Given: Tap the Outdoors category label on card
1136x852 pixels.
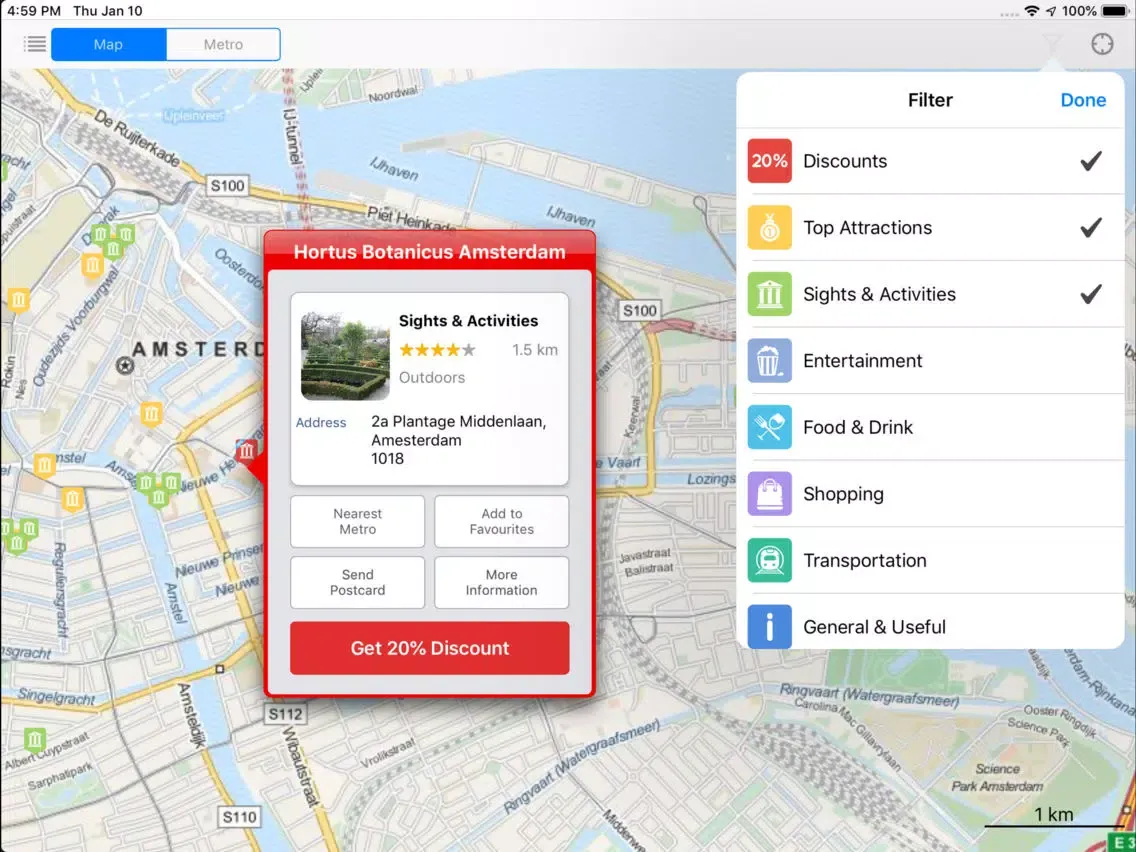Looking at the screenshot, I should [x=432, y=377].
